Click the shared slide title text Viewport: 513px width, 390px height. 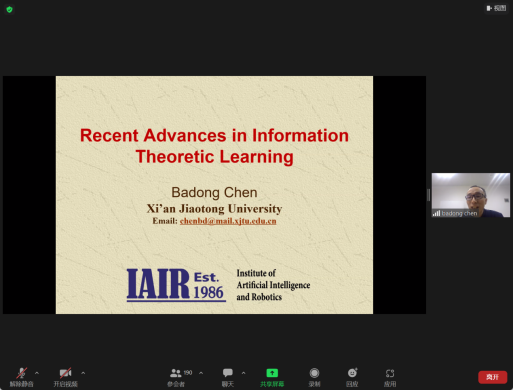tap(214, 146)
